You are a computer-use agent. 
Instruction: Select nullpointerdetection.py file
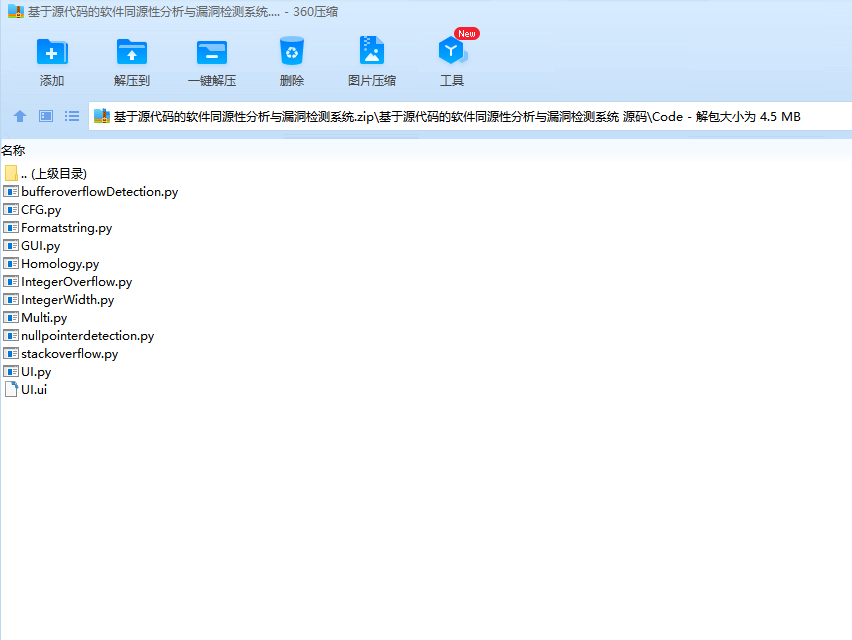[x=79, y=335]
